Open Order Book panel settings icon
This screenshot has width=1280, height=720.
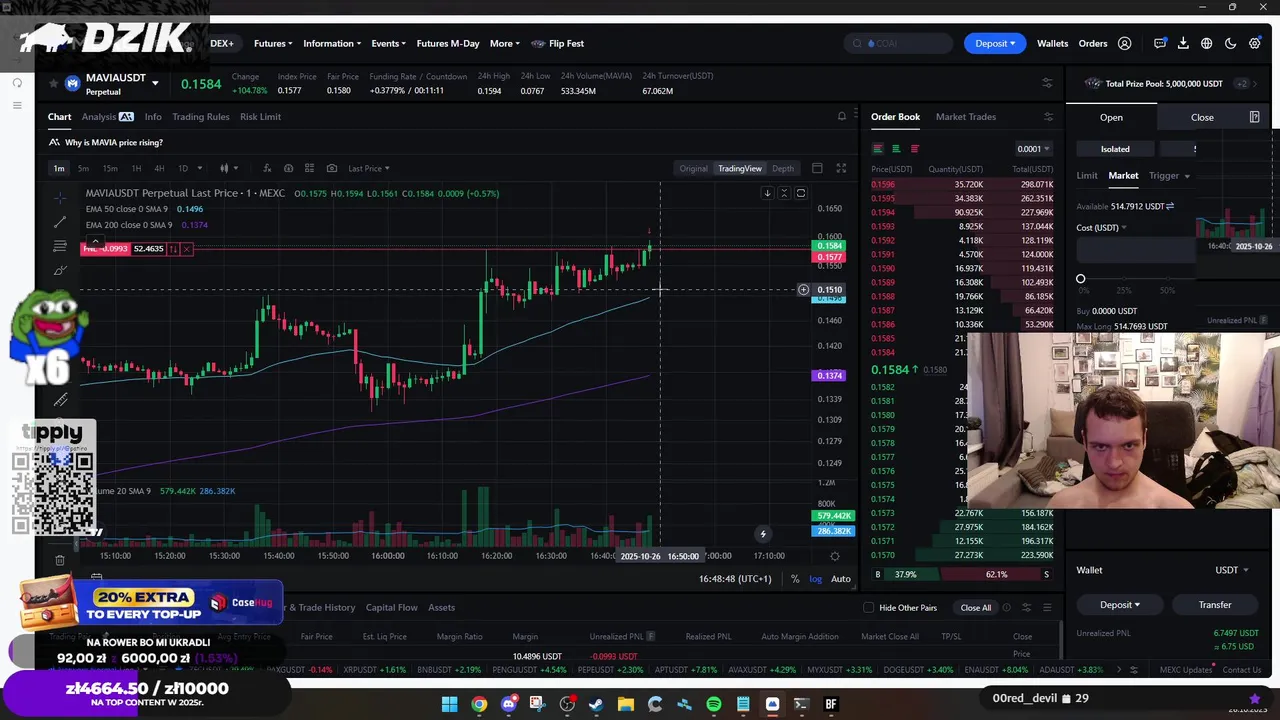pos(1048,117)
